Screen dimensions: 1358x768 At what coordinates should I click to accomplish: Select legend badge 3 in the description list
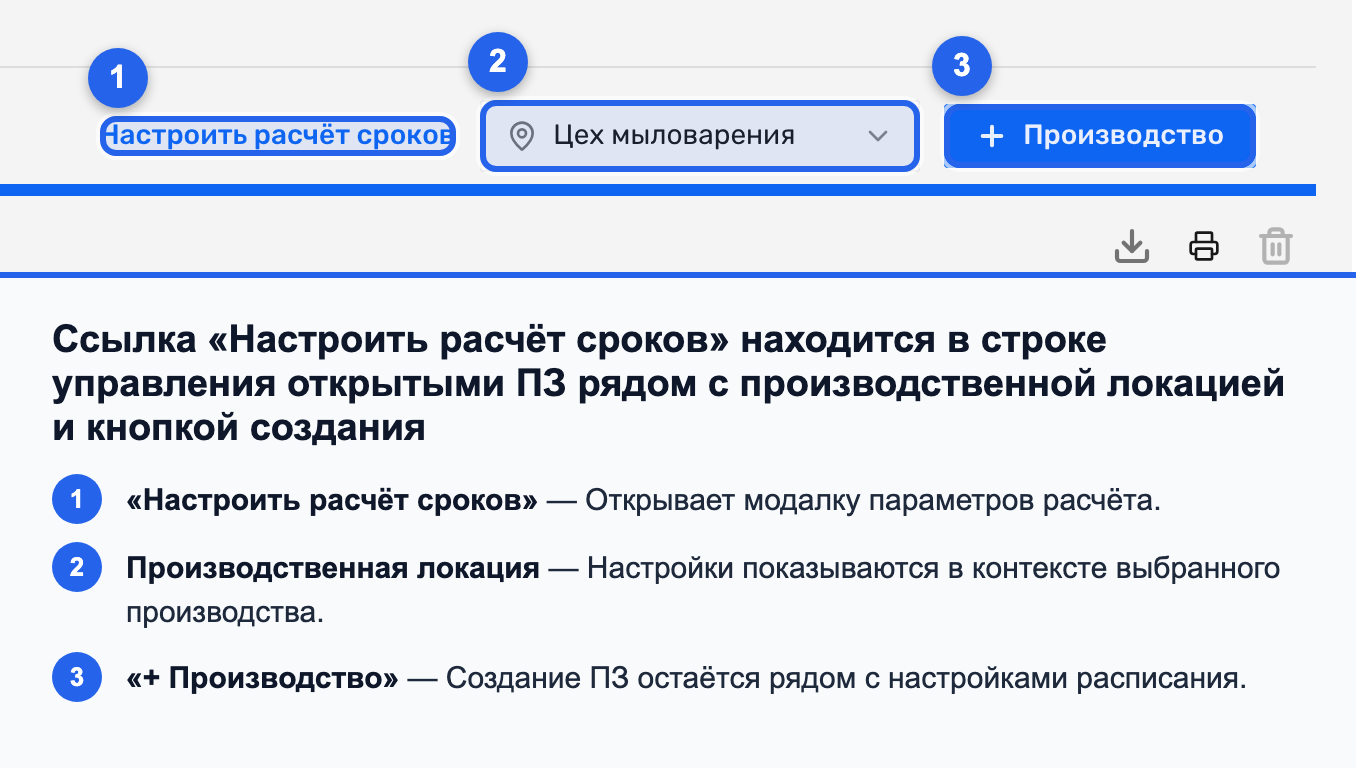(x=77, y=678)
